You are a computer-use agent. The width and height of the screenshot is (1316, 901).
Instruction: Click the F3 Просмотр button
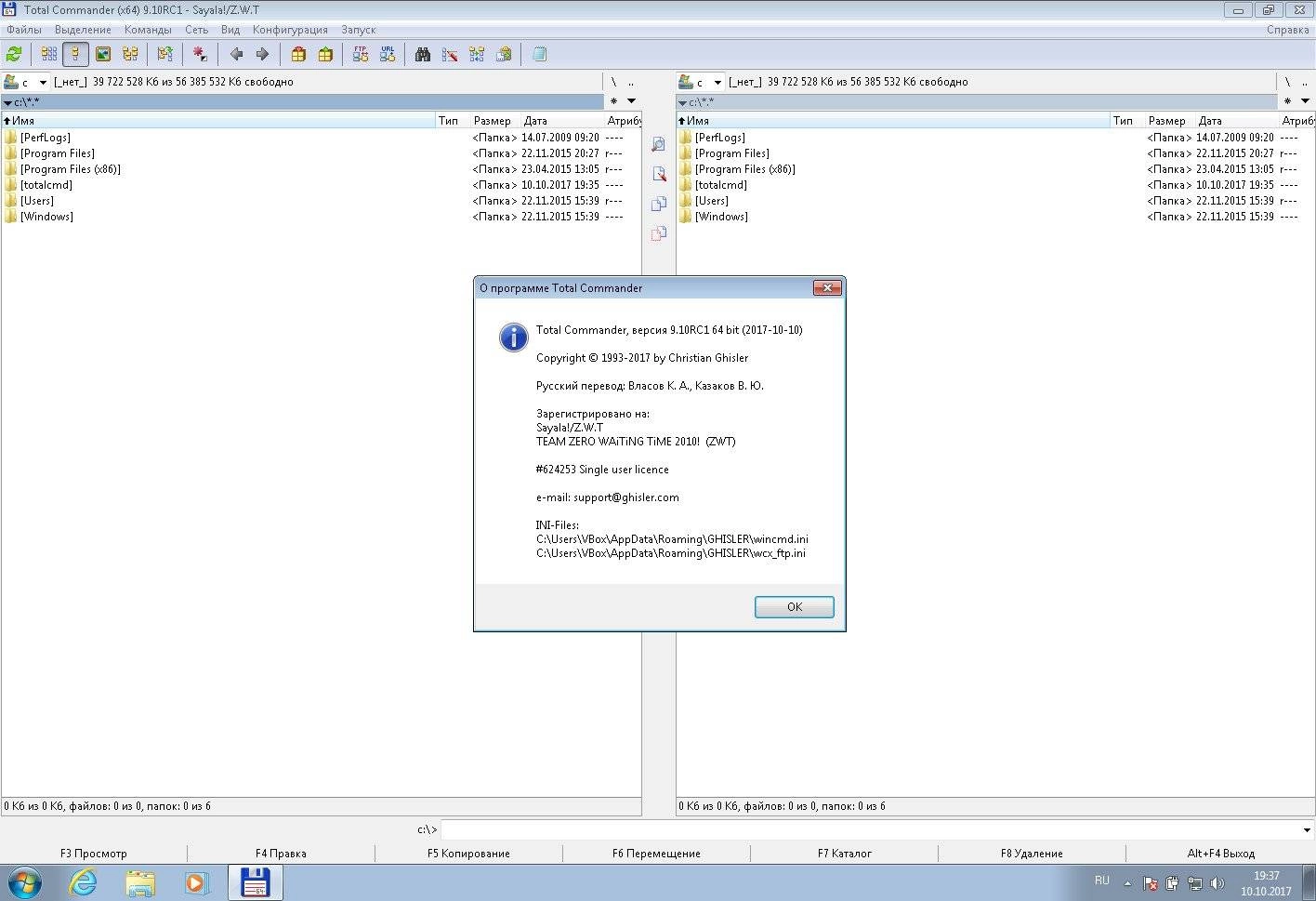tap(94, 854)
